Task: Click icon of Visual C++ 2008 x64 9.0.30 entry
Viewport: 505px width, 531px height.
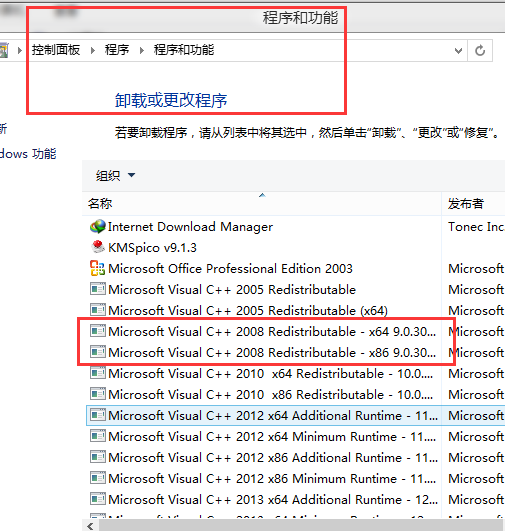Action: coord(98,331)
